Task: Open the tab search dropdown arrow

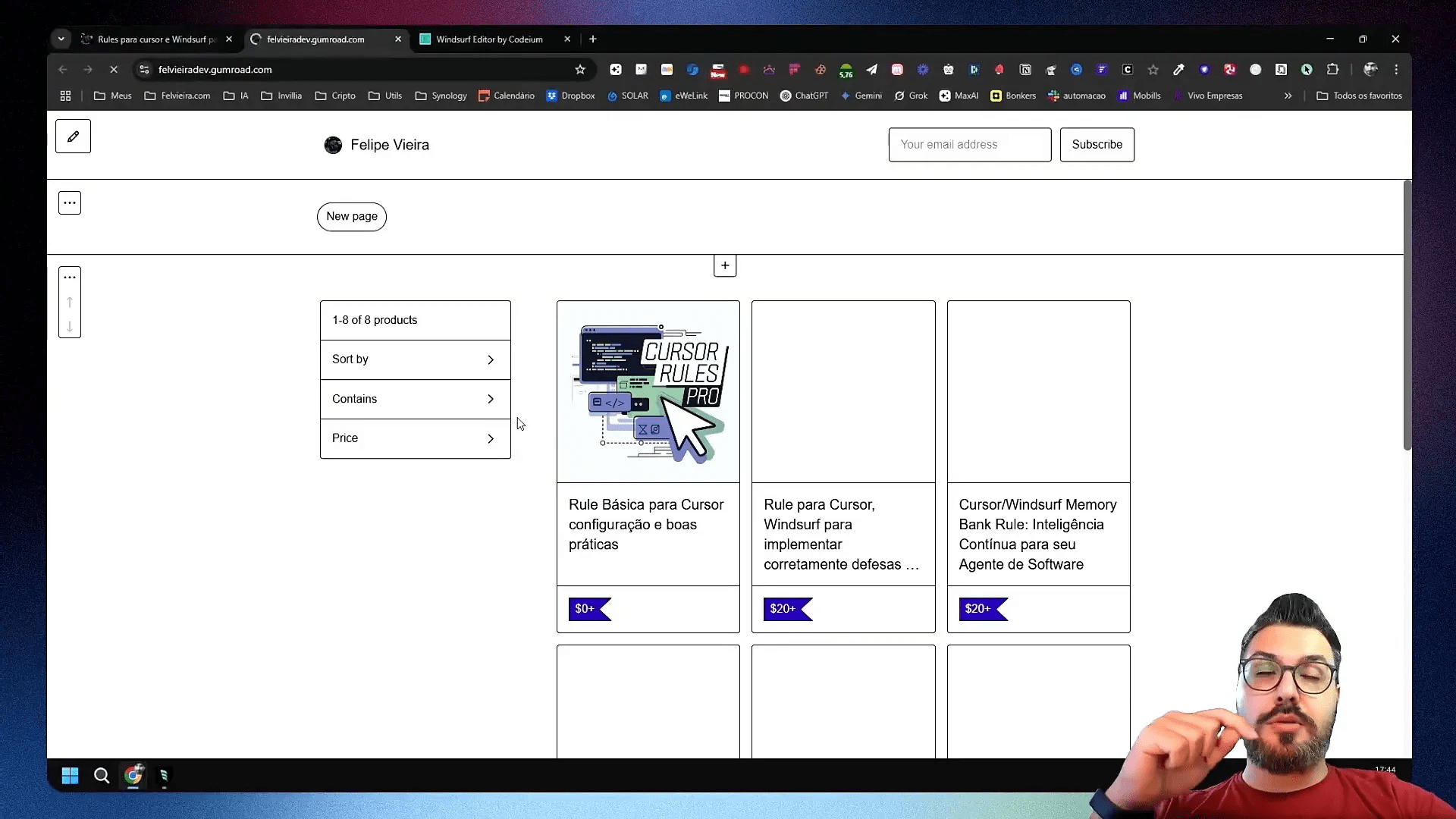Action: [x=61, y=39]
